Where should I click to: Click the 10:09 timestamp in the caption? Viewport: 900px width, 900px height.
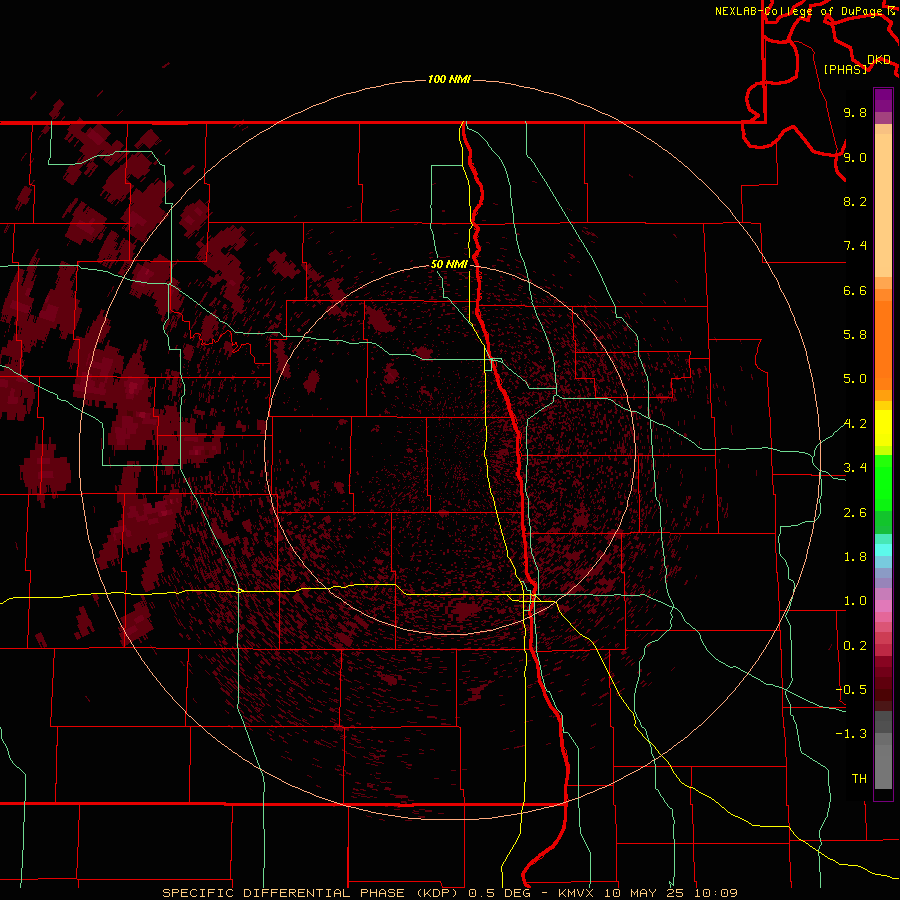coord(715,893)
